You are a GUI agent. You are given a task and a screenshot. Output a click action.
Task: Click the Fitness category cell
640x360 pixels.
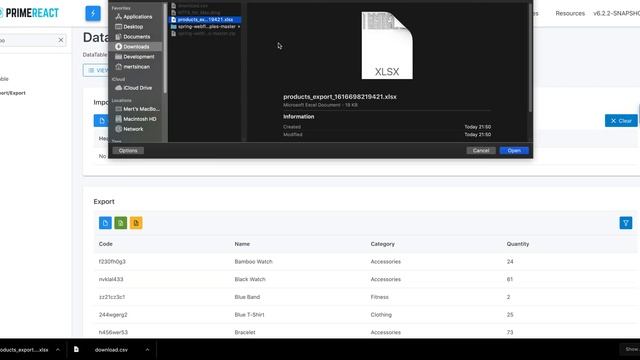coord(380,297)
